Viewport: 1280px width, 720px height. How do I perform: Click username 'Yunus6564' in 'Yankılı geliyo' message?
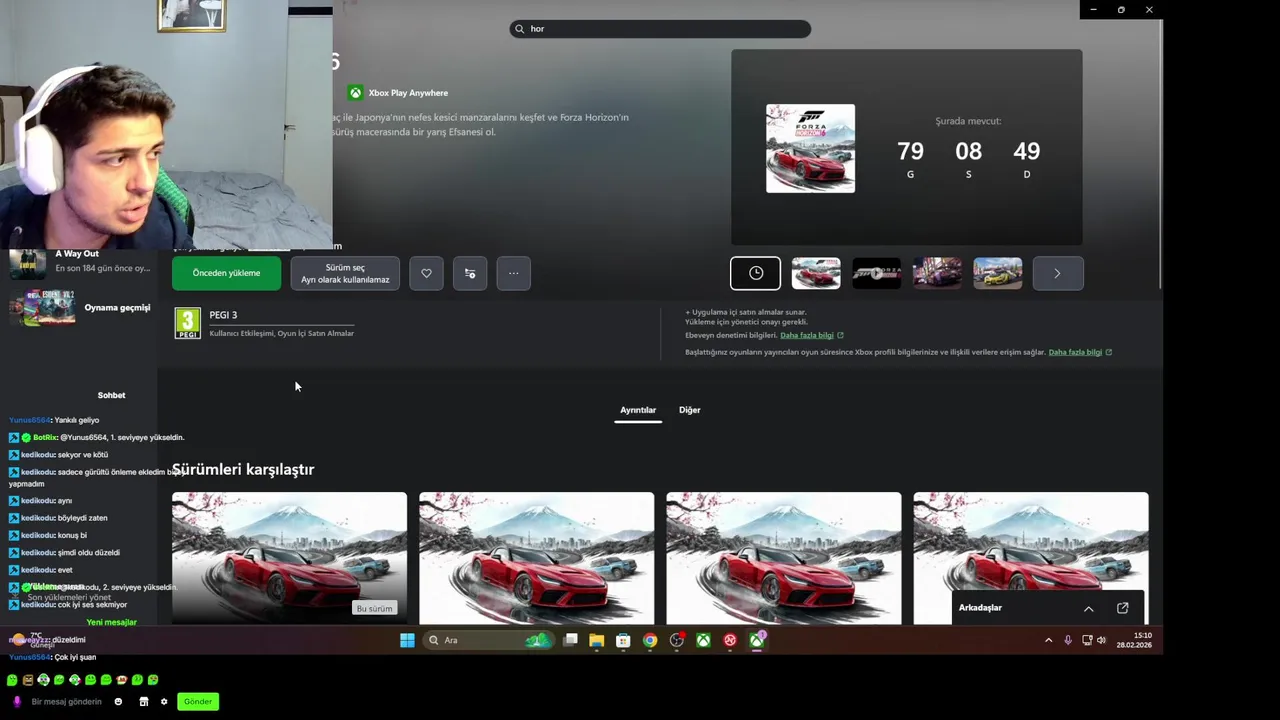[x=30, y=420]
